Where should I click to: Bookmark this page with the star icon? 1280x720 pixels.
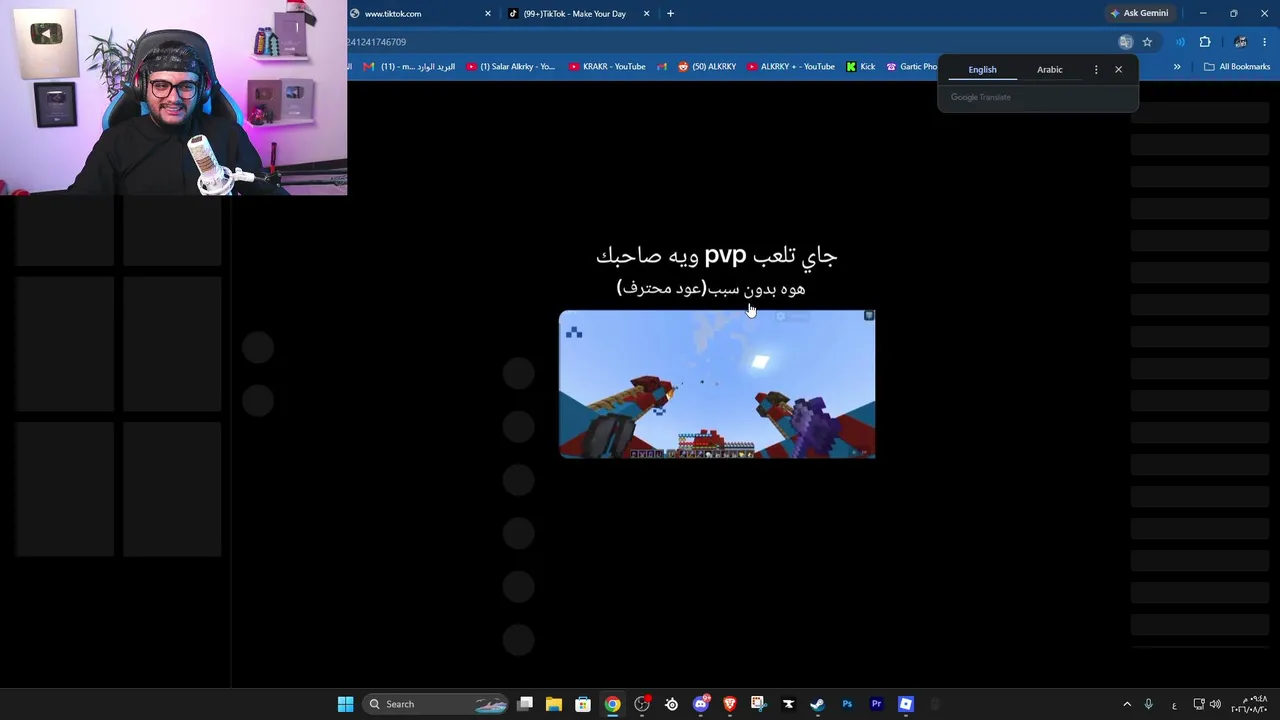(1147, 42)
